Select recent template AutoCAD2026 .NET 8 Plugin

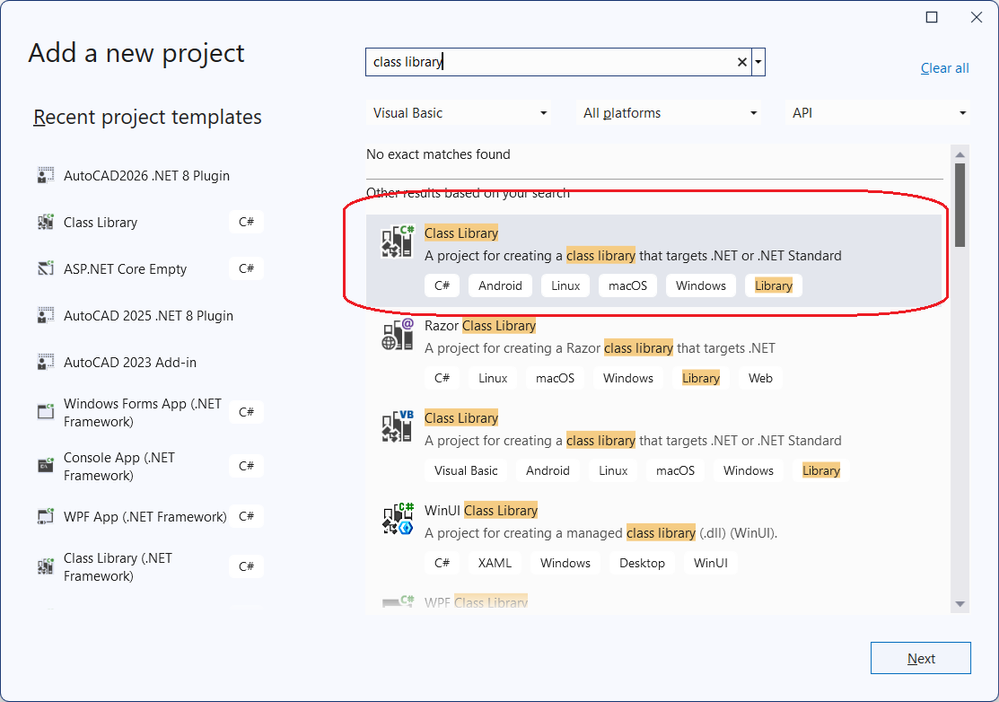click(148, 176)
